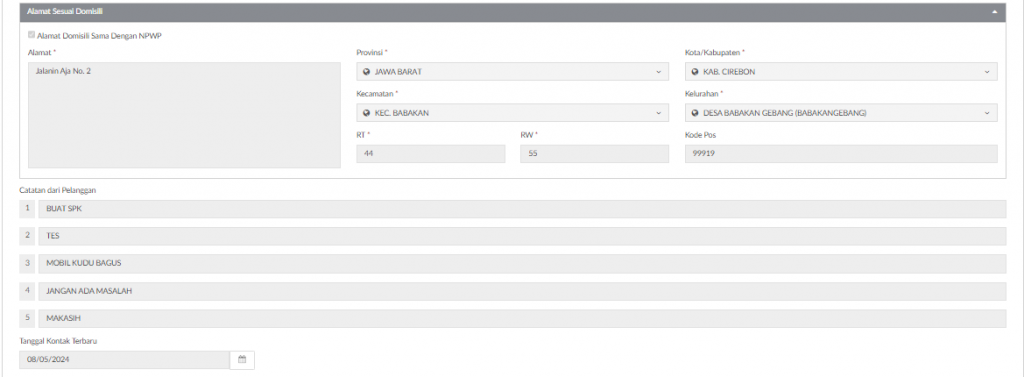
Task: Click the Tanggal Kontak Terbaru label
Action: 58,341
